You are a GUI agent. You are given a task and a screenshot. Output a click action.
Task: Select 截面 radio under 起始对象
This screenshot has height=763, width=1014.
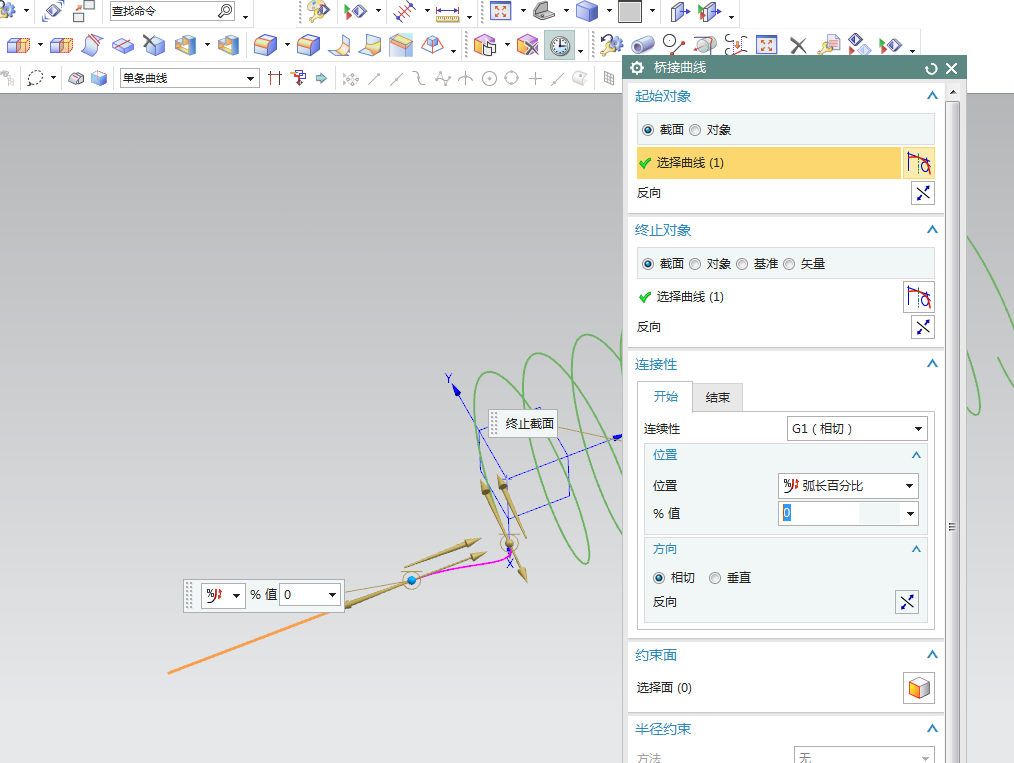[648, 130]
